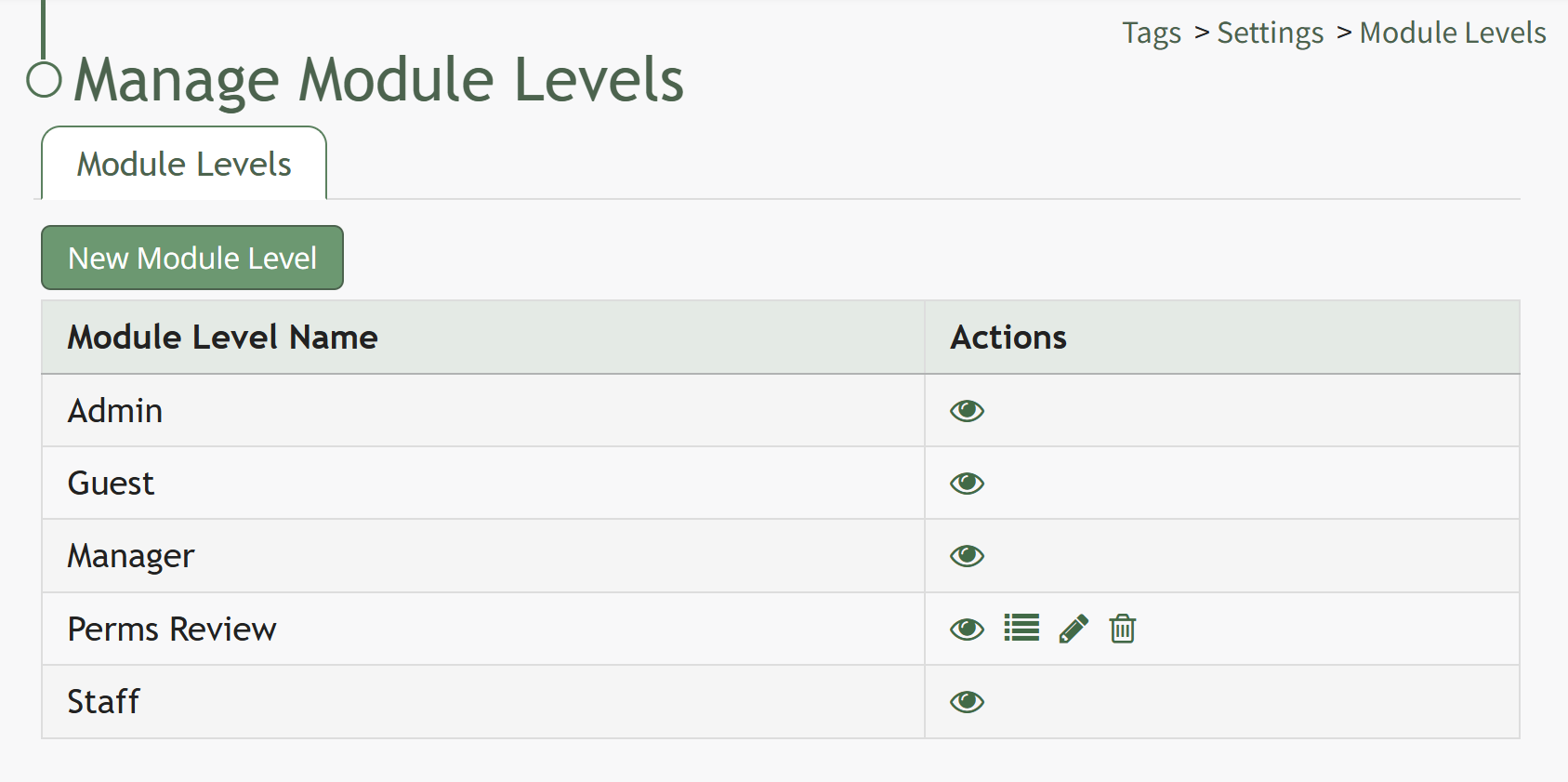Delete Perms Review with trash icon
Image resolution: width=1568 pixels, height=782 pixels.
tap(1123, 629)
